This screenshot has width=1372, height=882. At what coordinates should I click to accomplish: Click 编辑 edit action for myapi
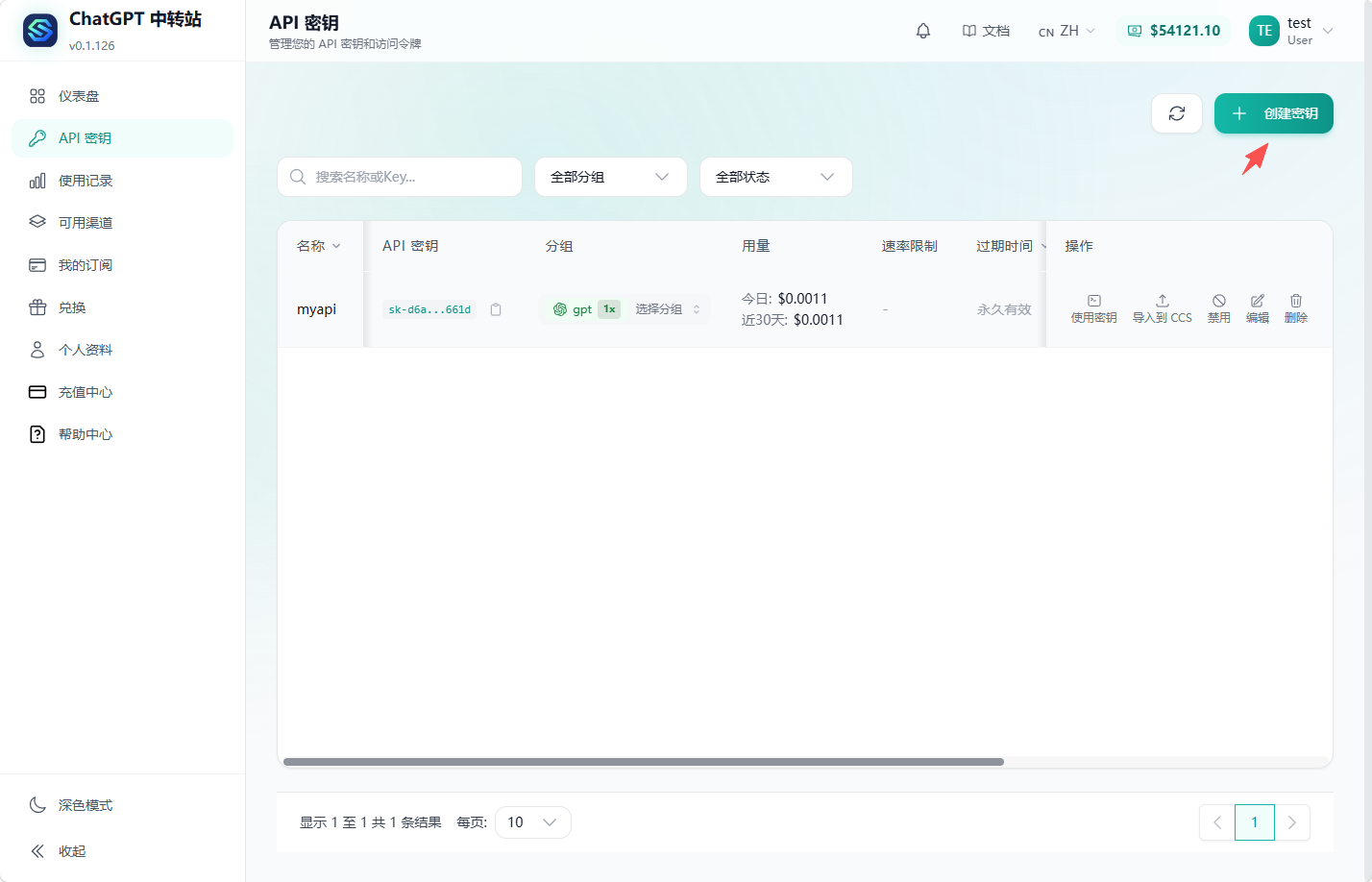(x=1258, y=308)
